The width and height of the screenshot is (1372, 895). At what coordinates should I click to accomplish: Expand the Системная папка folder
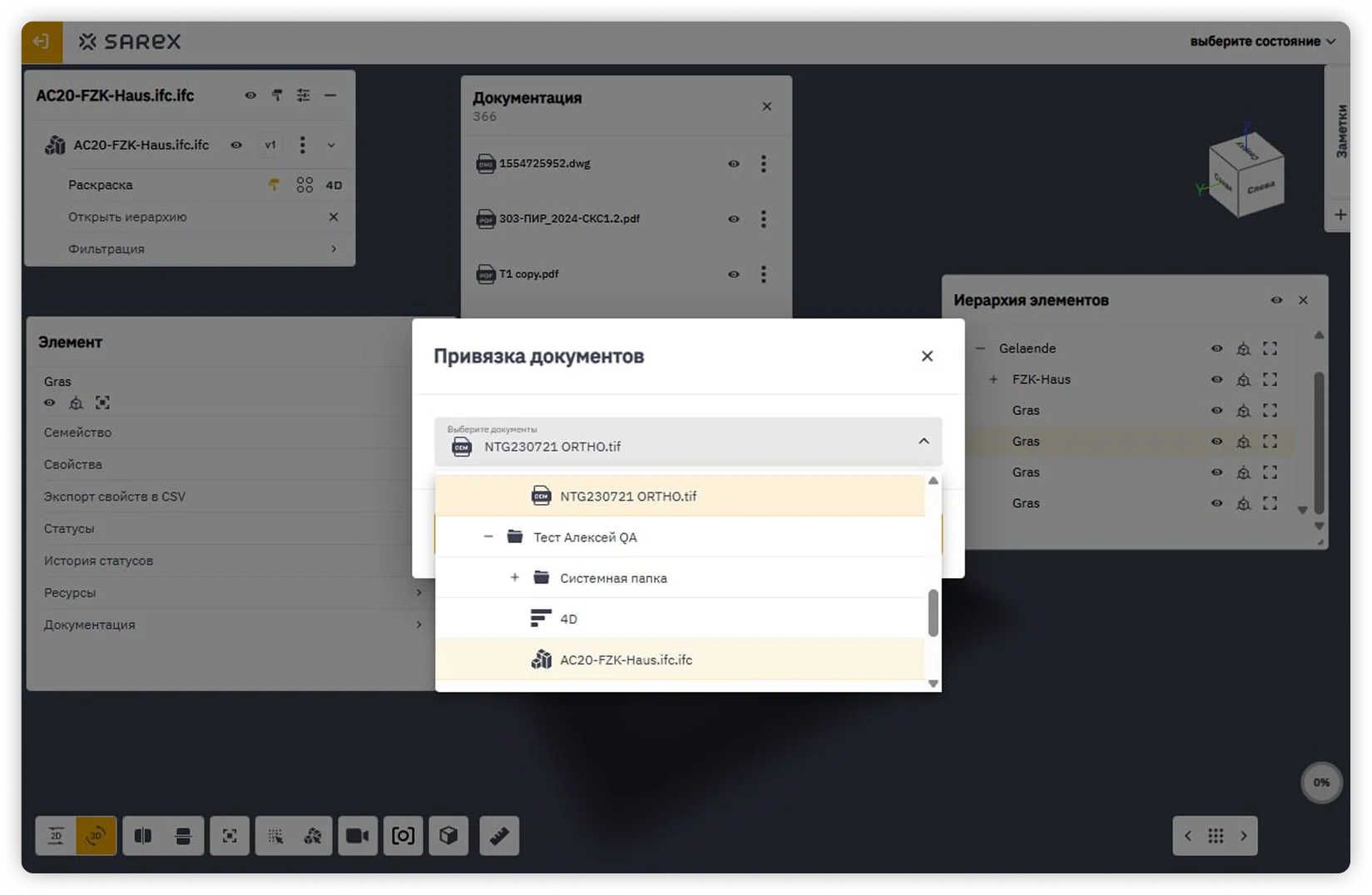coord(514,578)
